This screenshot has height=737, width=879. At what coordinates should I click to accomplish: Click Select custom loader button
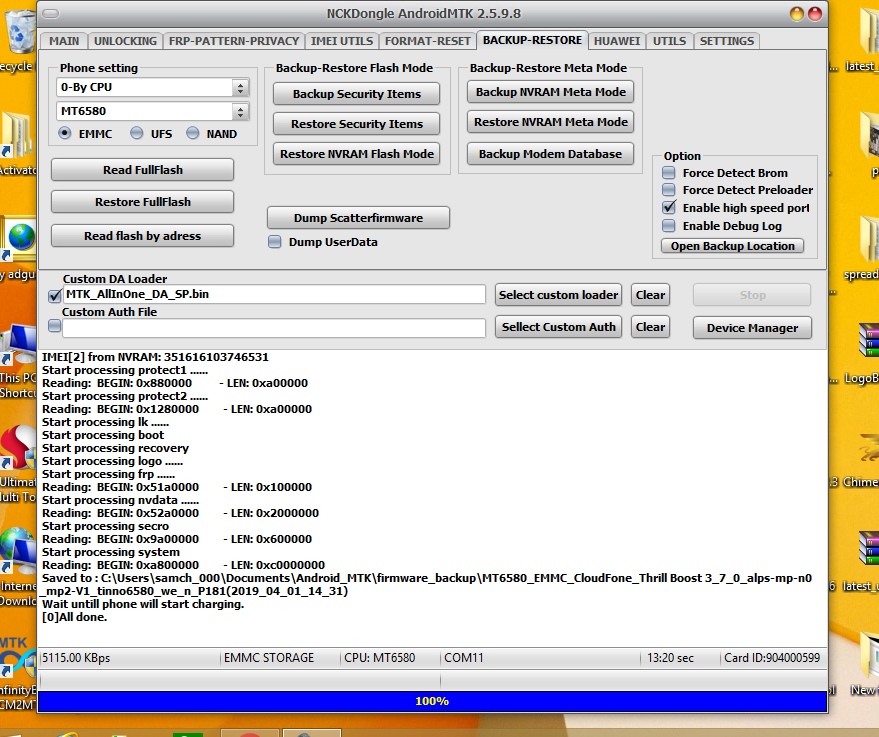pyautogui.click(x=558, y=295)
